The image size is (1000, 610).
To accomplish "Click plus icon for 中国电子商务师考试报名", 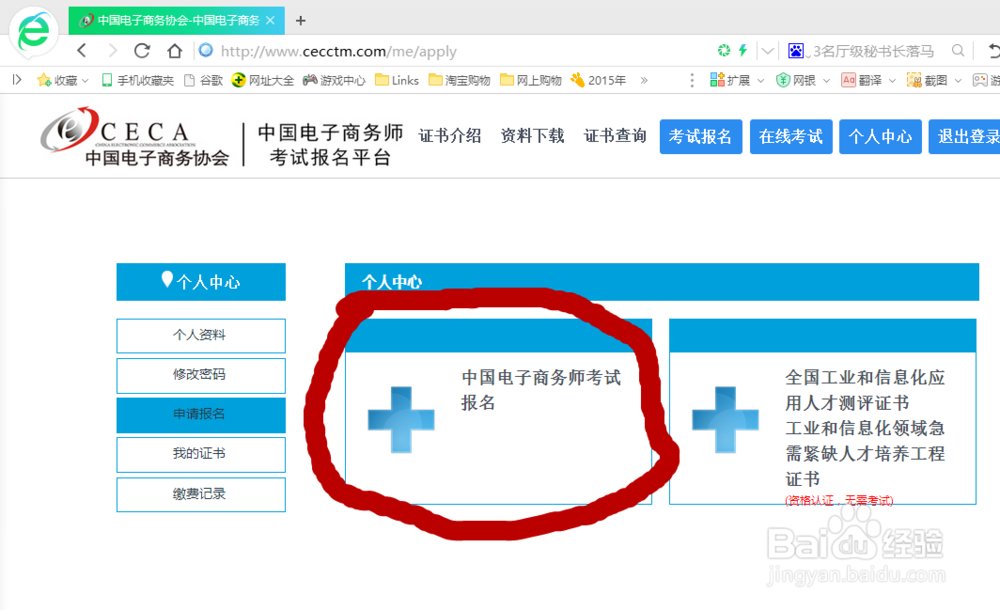I will [x=401, y=419].
